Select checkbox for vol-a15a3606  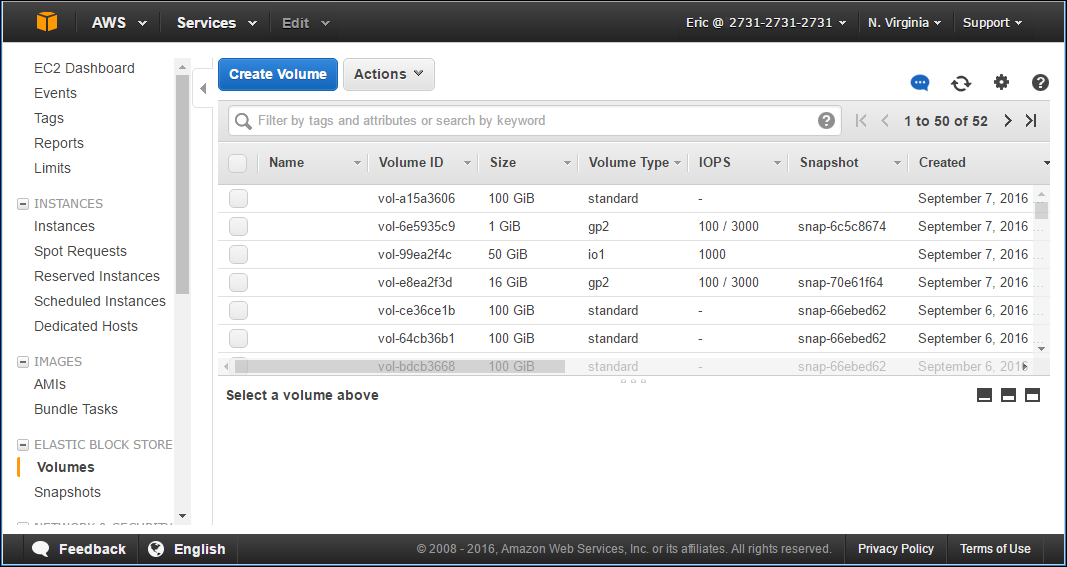pyautogui.click(x=238, y=199)
